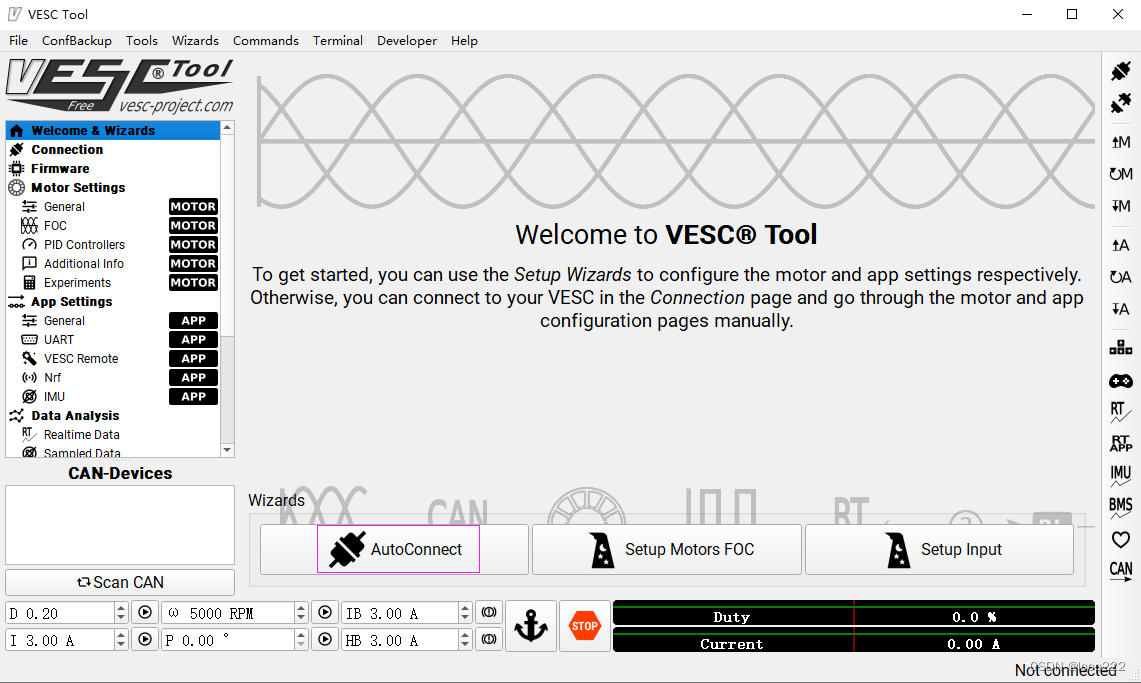Click write app configuration icon (↓A)
The width and height of the screenshot is (1141, 683).
pos(1121,309)
